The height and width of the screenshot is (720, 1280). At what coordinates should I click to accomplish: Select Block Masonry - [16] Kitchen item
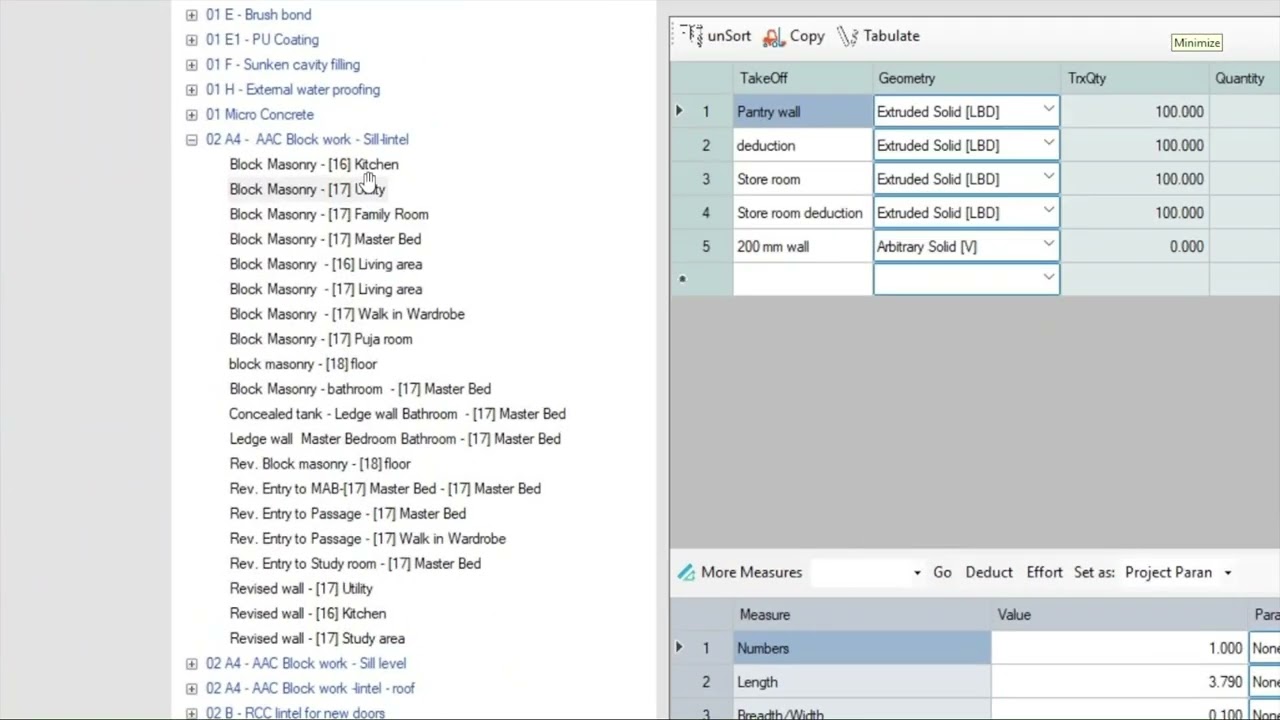[x=314, y=164]
